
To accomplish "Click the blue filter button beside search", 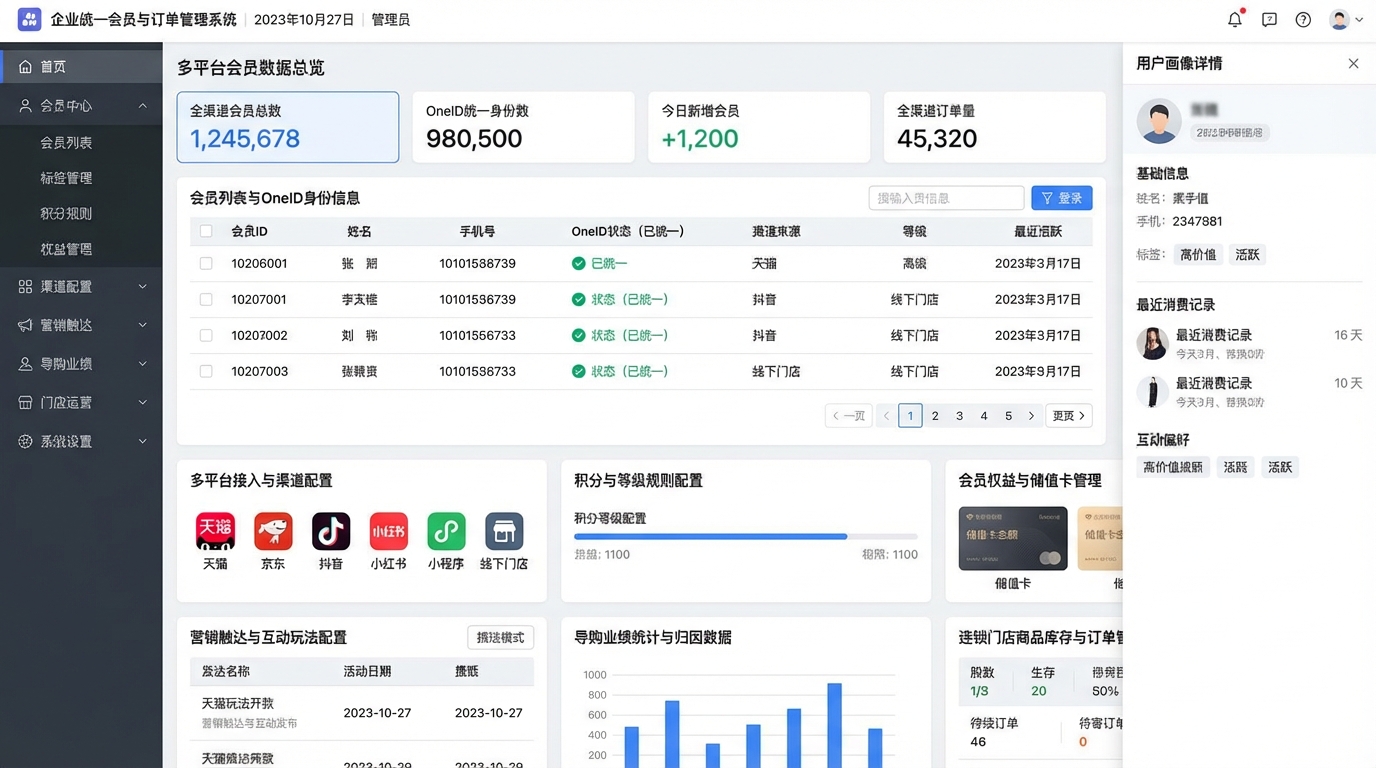I will click(x=1061, y=198).
